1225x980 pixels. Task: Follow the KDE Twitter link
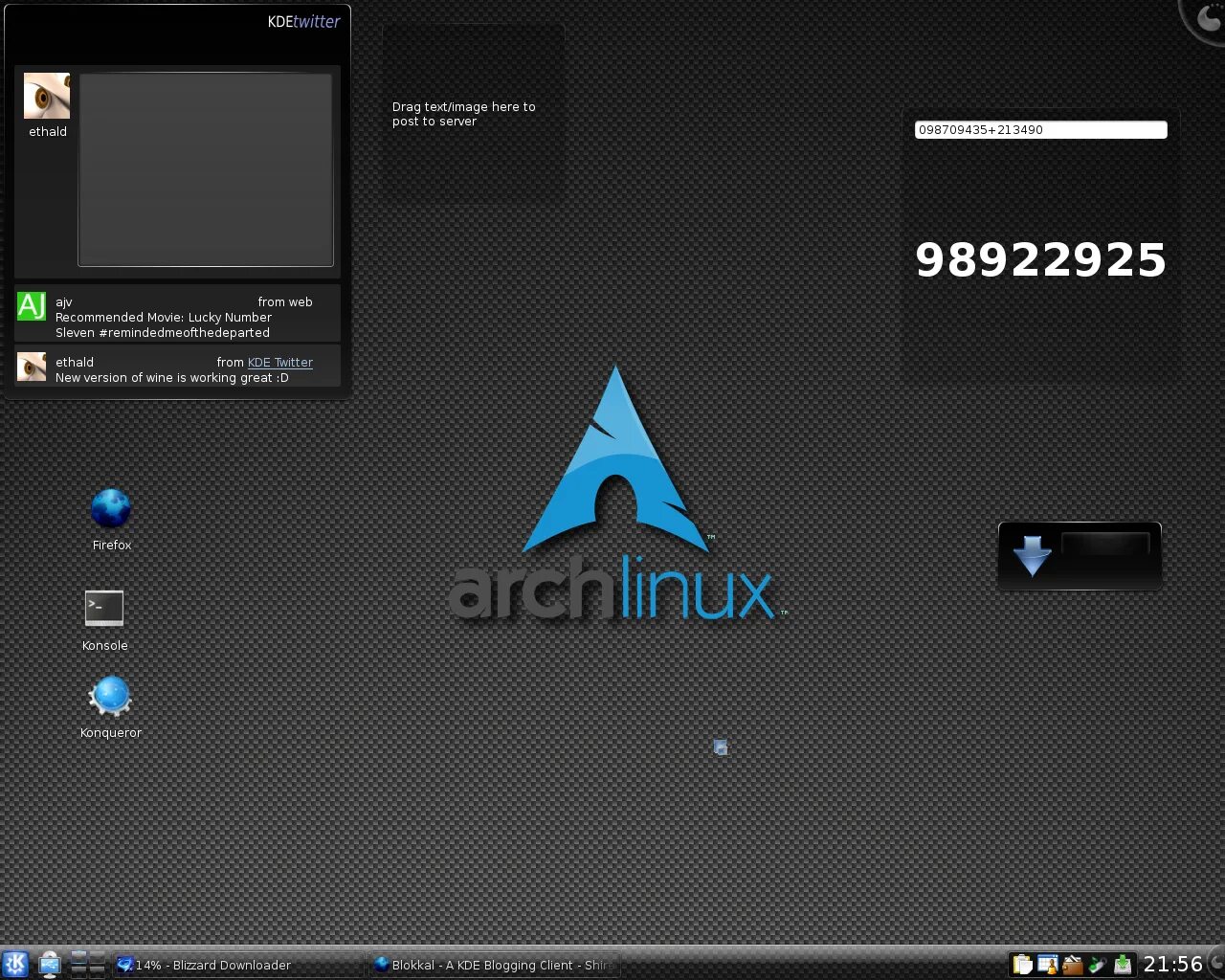(280, 362)
